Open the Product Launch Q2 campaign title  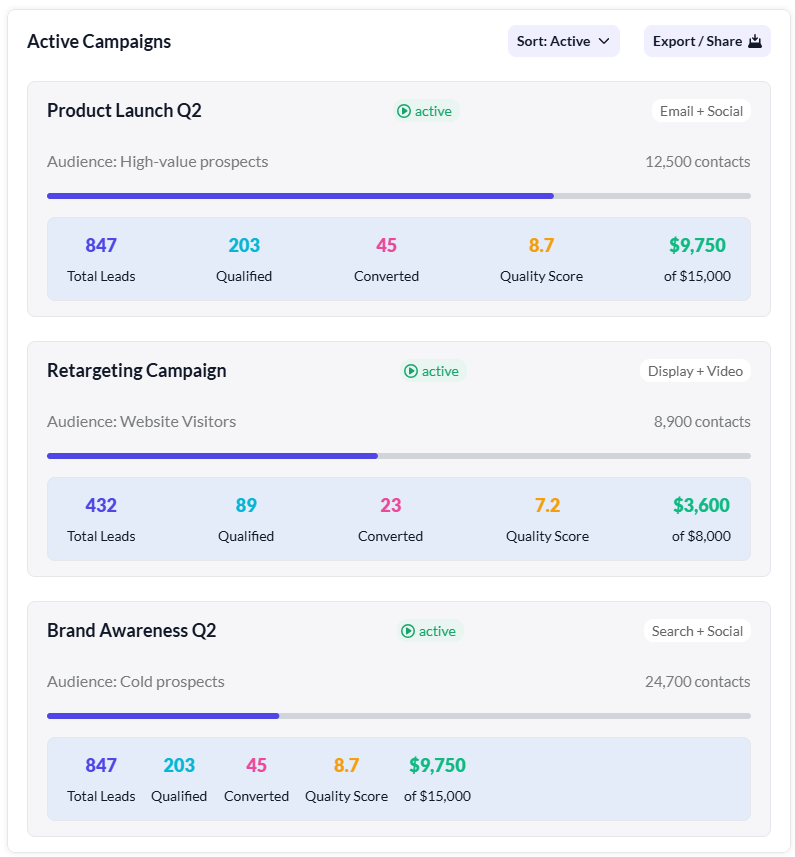(x=124, y=111)
